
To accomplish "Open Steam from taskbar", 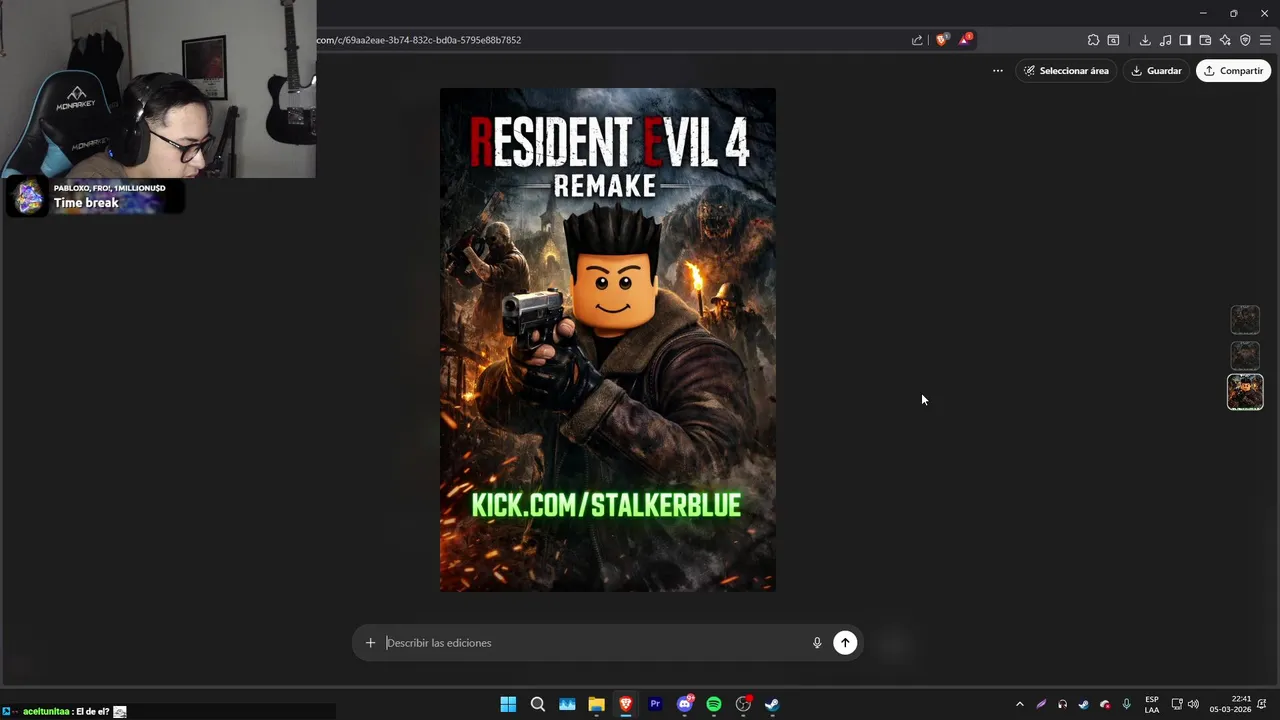I will [x=772, y=704].
